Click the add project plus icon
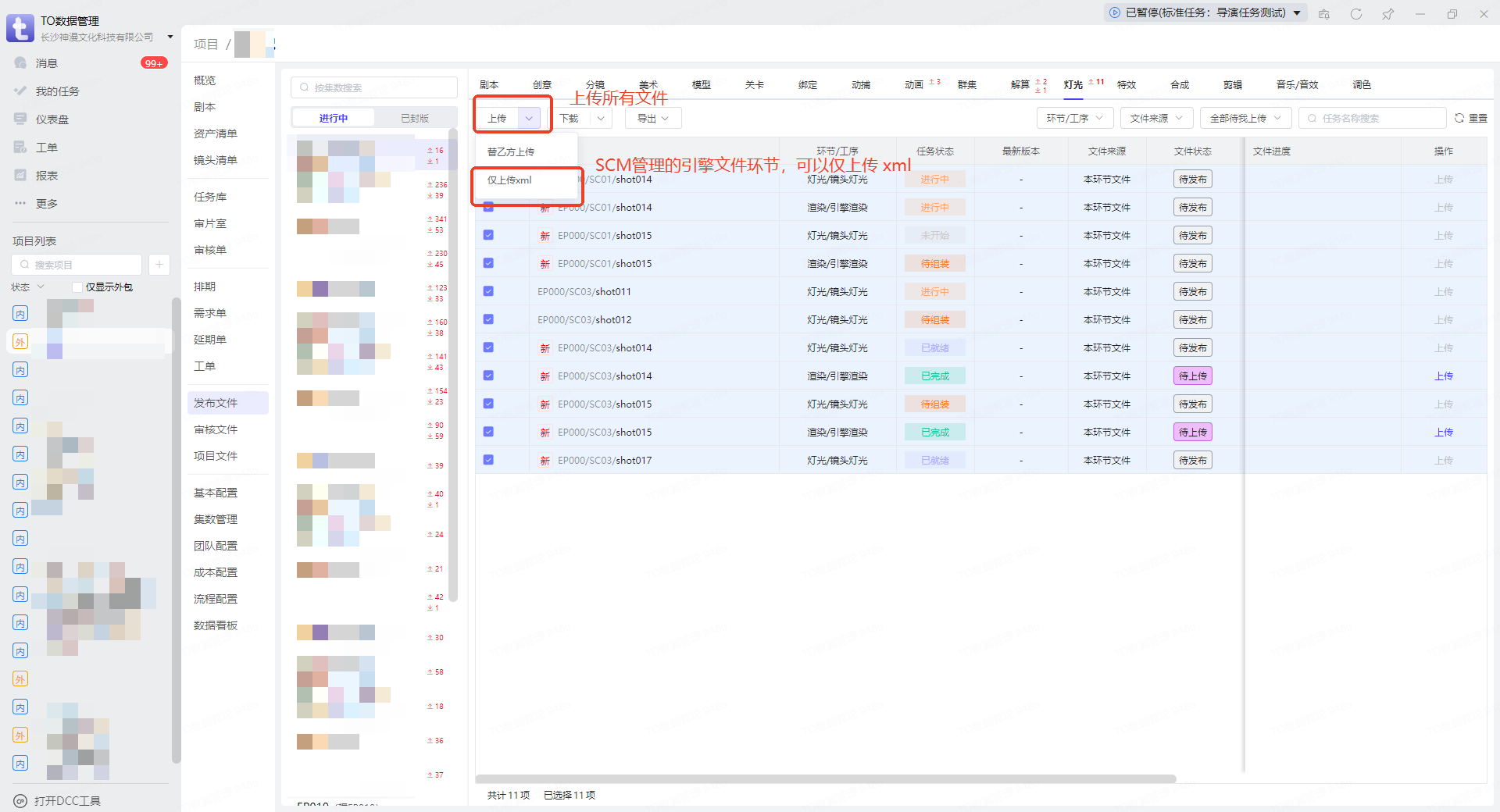The image size is (1500, 812). [x=159, y=265]
